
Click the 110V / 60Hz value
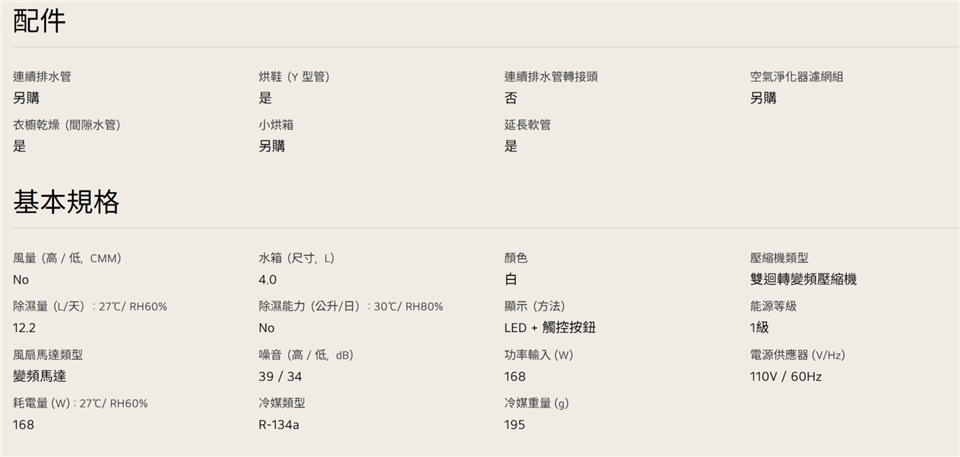tap(785, 376)
